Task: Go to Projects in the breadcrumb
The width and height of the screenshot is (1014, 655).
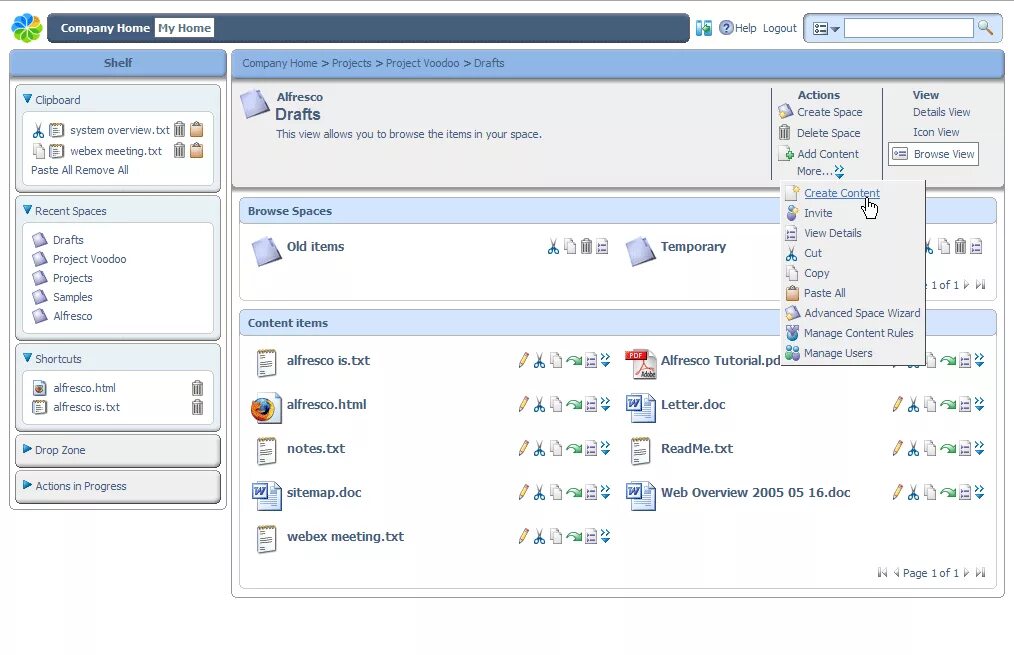Action: point(351,63)
